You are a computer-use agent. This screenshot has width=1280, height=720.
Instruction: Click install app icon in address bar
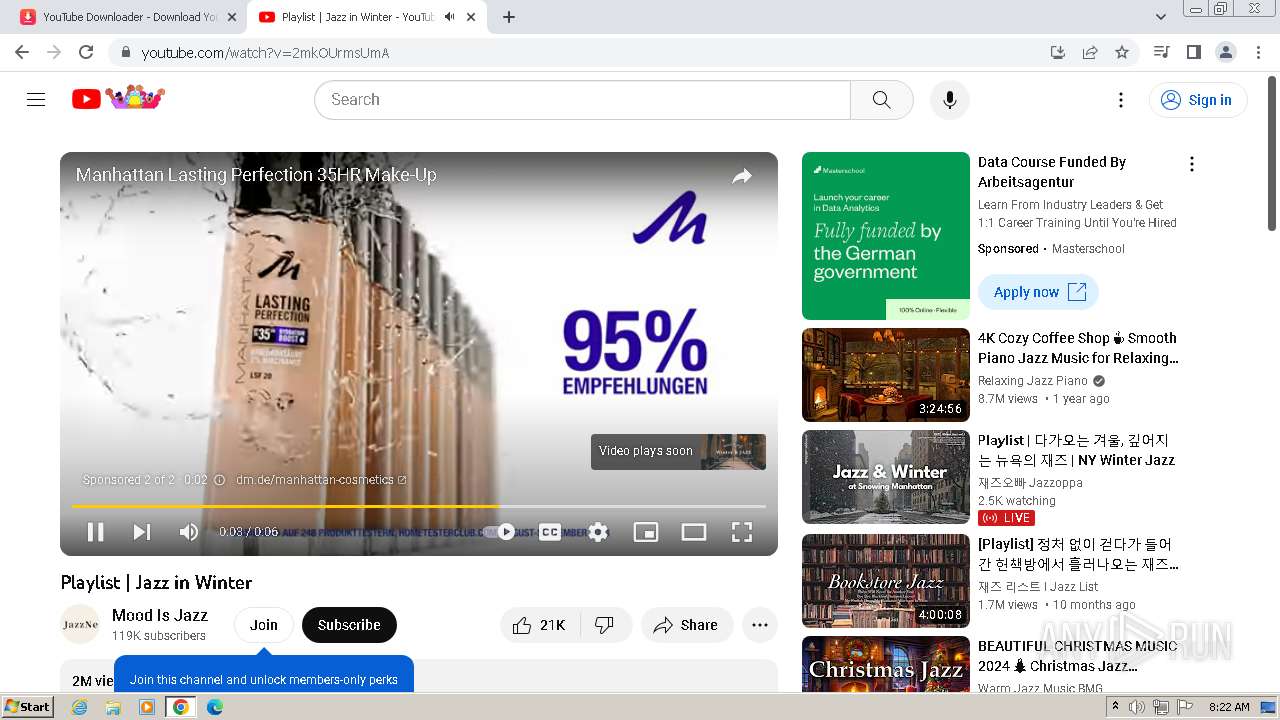1058,52
